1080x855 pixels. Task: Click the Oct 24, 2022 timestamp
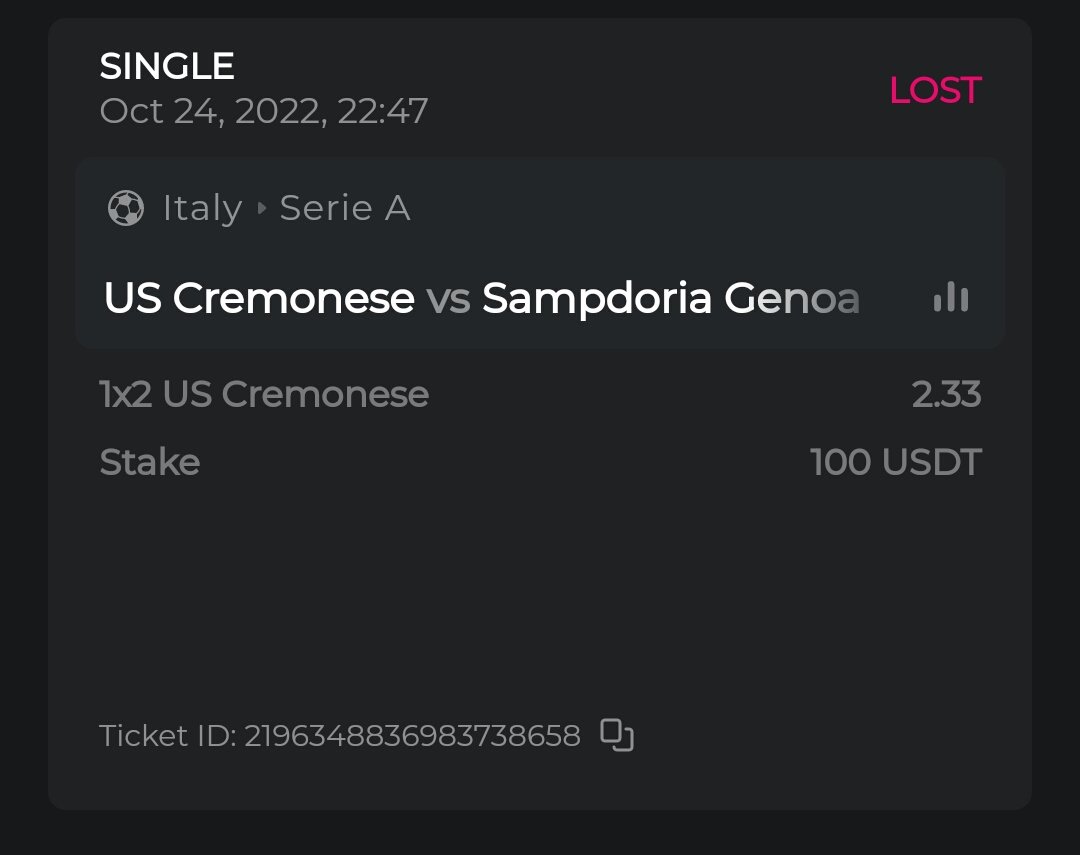click(210, 110)
